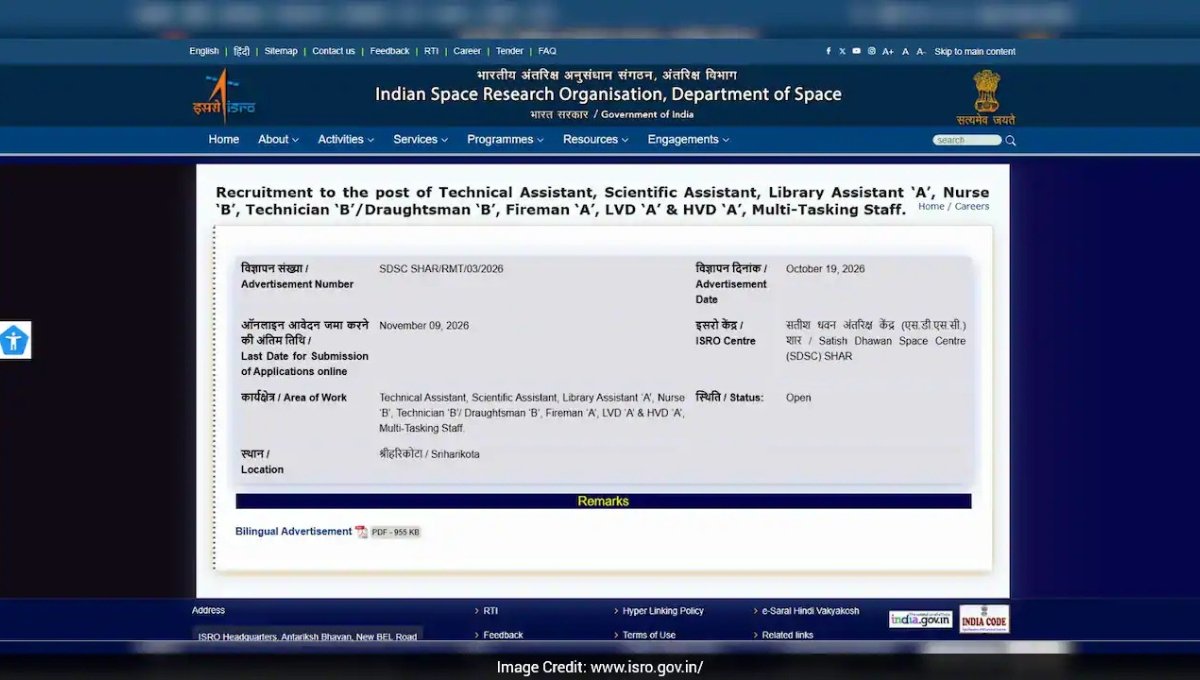Image resolution: width=1200 pixels, height=680 pixels.
Task: Open Hyper Linking Policy in the footer
Action: tap(663, 611)
